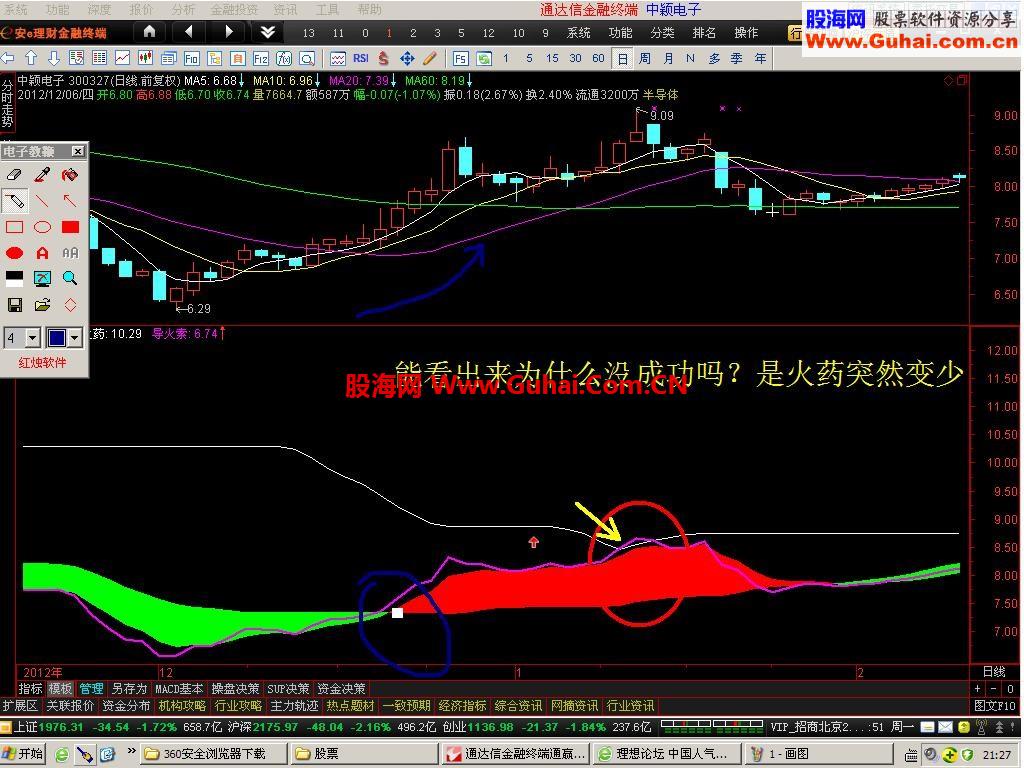Select the filled red rectangle tool

click(70, 227)
